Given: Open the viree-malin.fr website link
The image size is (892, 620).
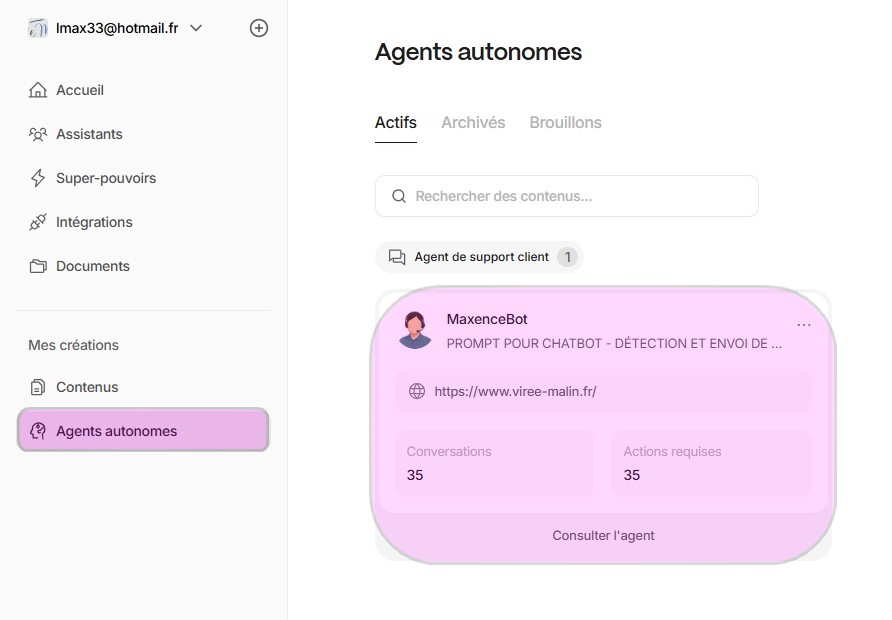Looking at the screenshot, I should pos(515,391).
